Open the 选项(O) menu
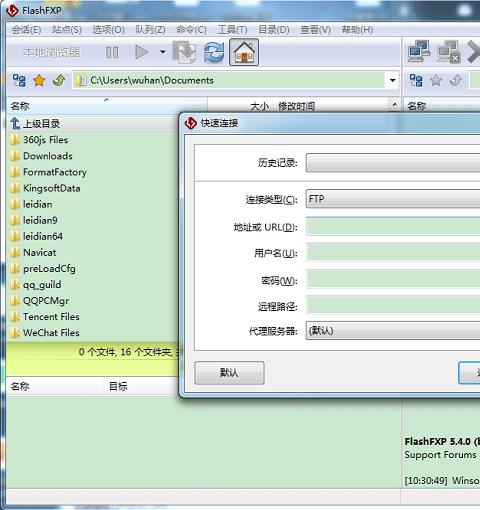This screenshot has width=480, height=510. point(108,30)
